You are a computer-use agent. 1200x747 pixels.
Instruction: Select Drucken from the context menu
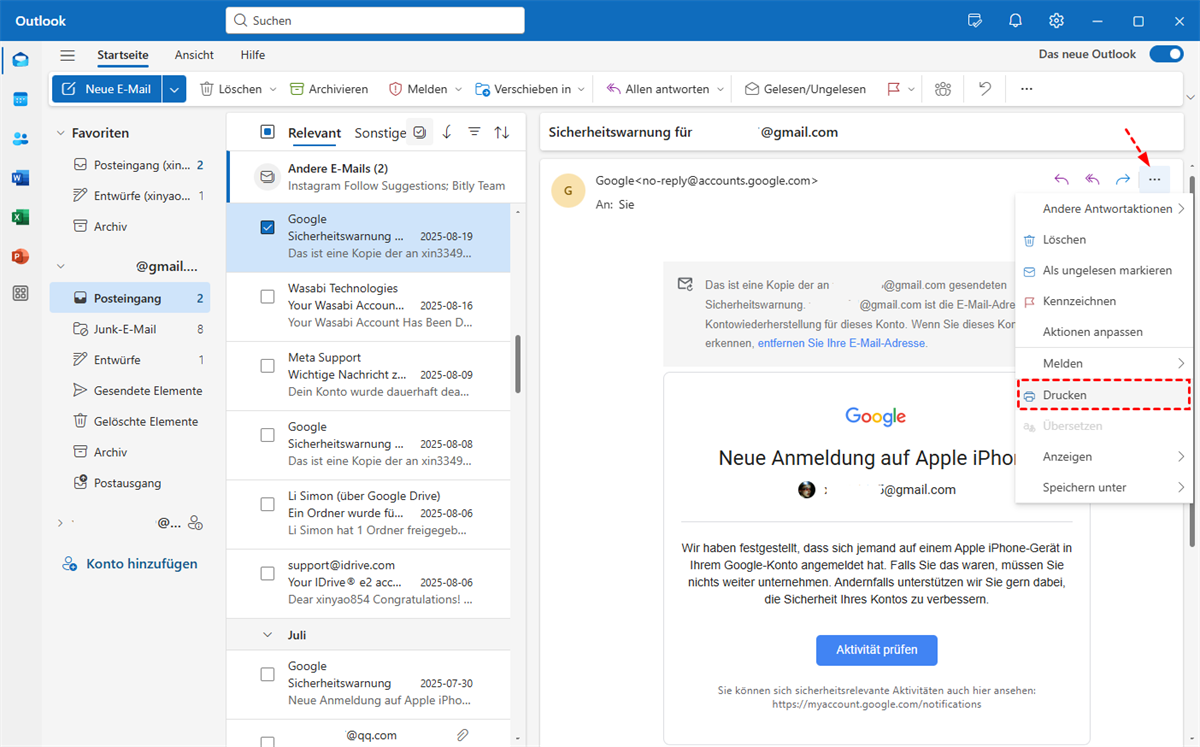click(1064, 395)
